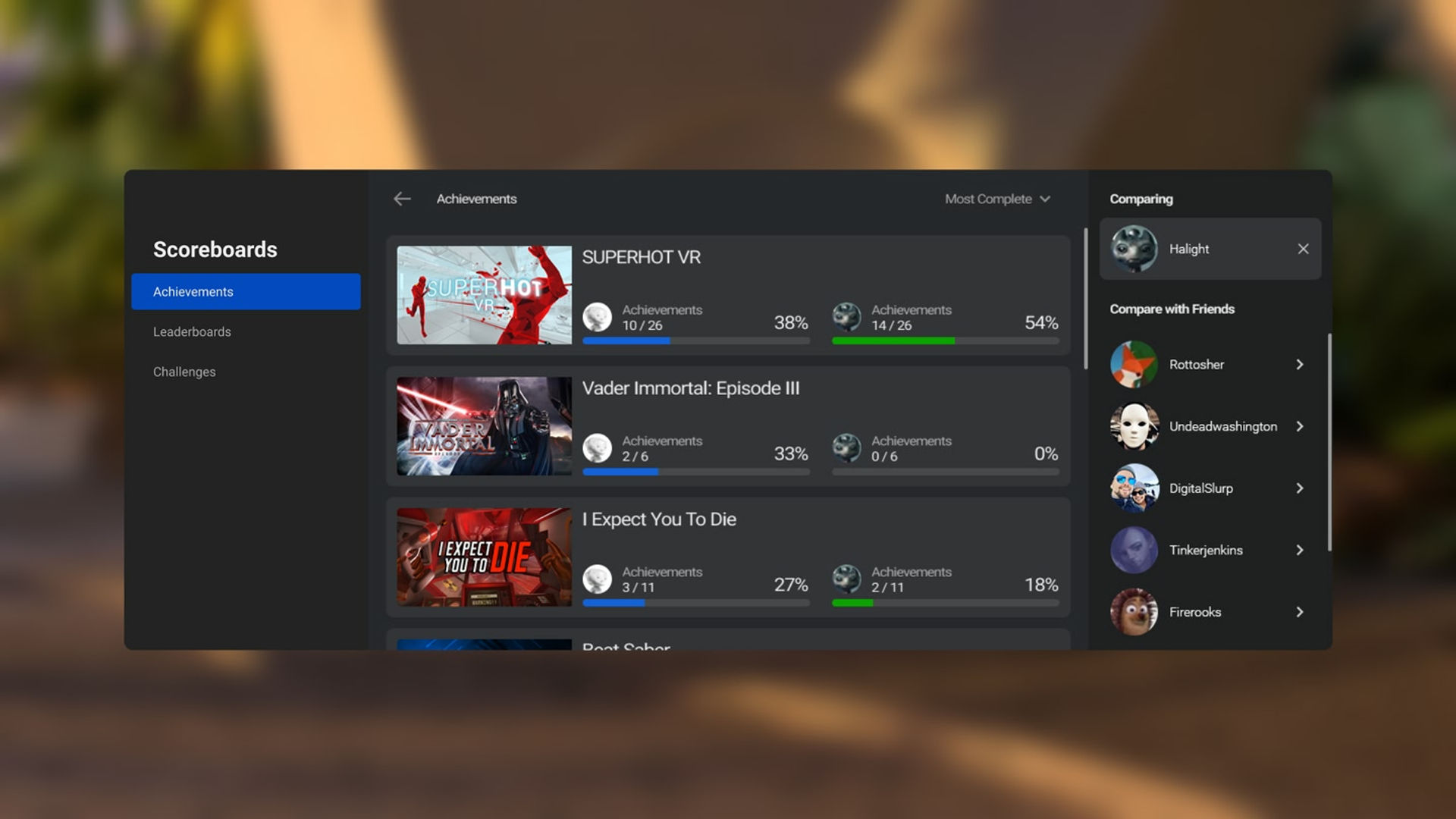This screenshot has width=1456, height=819.
Task: Click the Compare with Friends heading
Action: coord(1172,309)
